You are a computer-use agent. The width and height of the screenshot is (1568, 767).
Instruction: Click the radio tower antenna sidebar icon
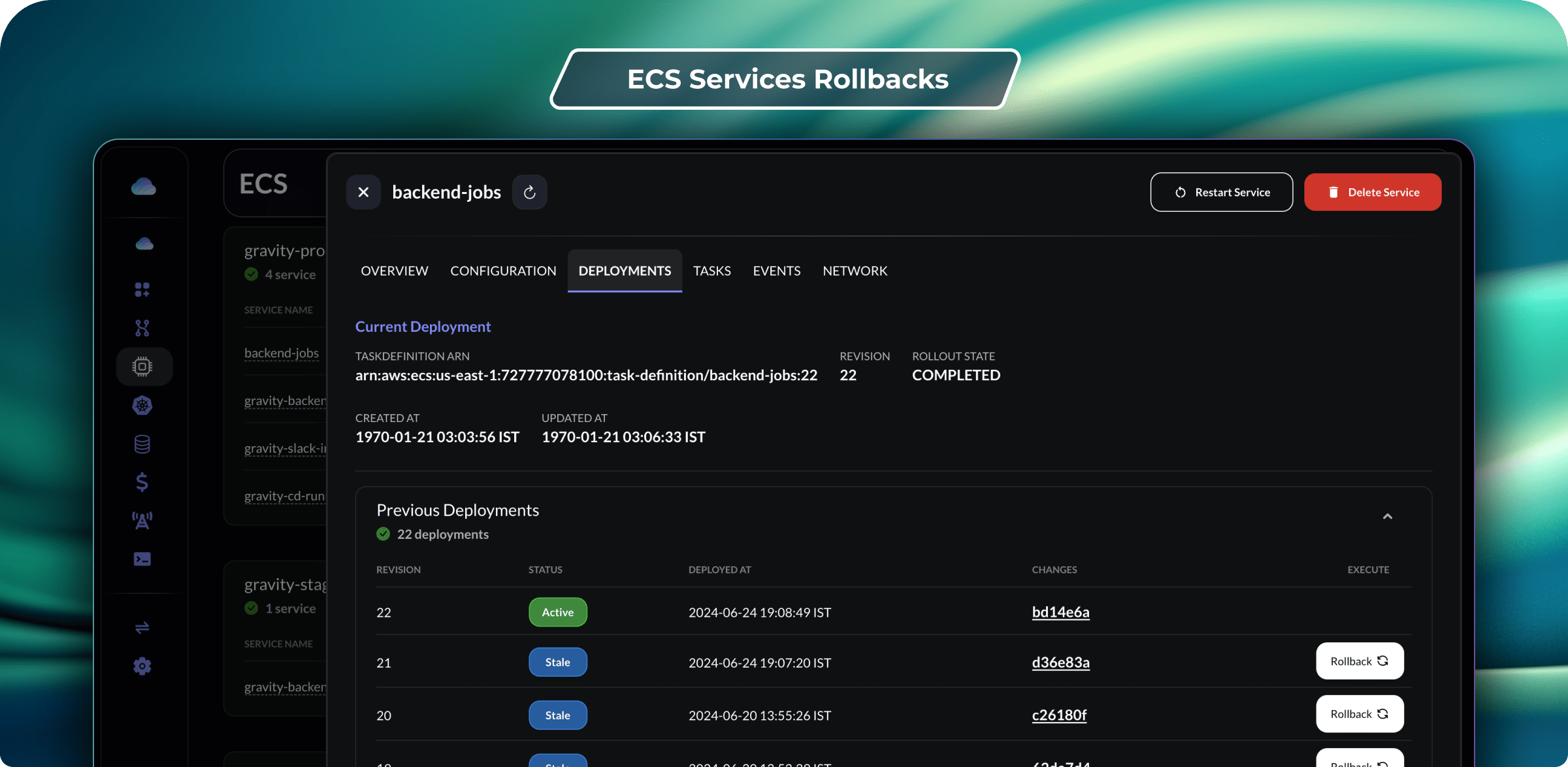(142, 521)
